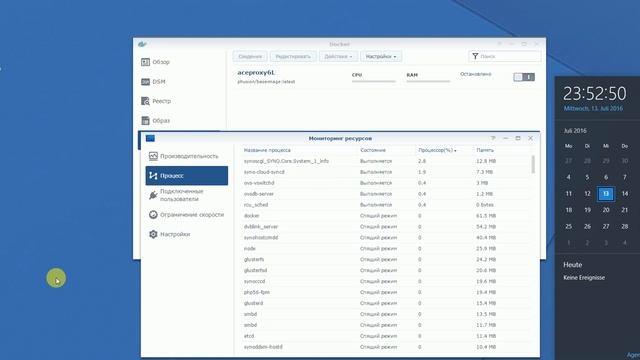Screen dimensions: 640x360
Task: Click the Docker whale logo in title bar
Action: (x=142, y=44)
